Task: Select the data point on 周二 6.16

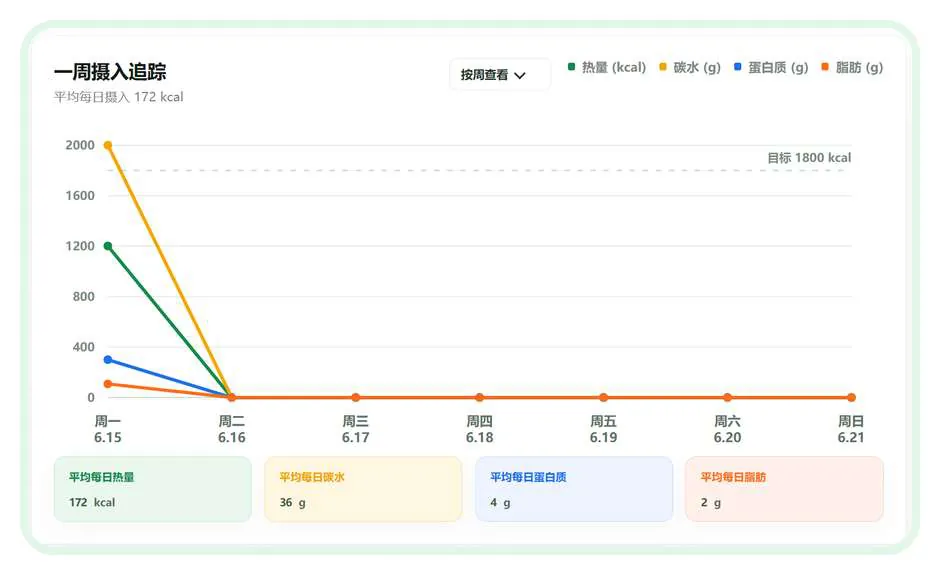Action: coord(232,398)
